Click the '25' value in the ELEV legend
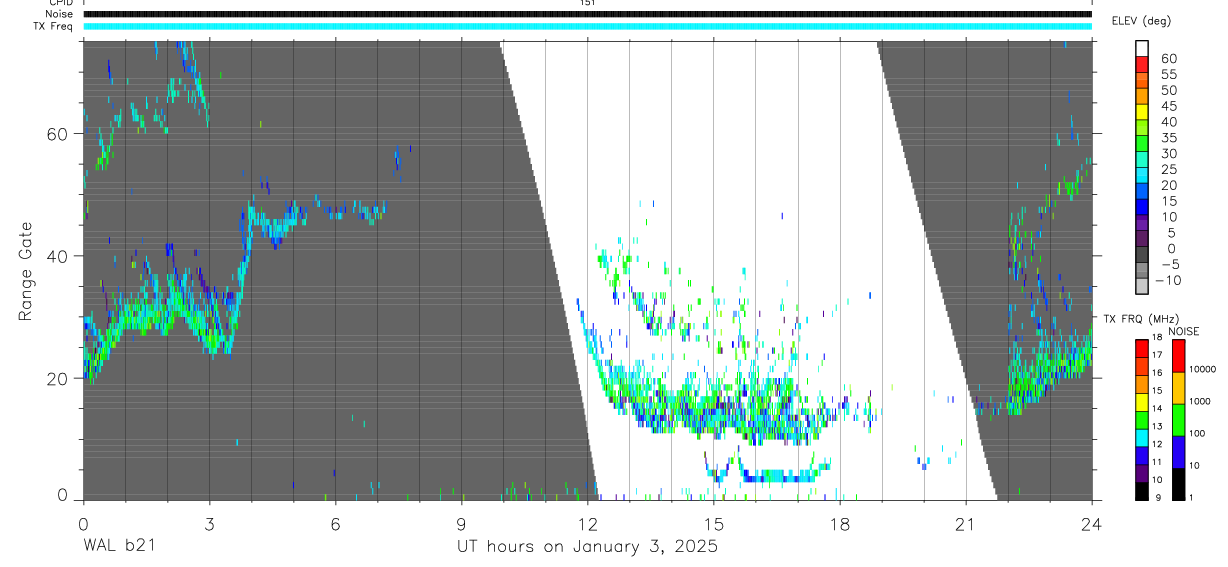 [x=1169, y=169]
